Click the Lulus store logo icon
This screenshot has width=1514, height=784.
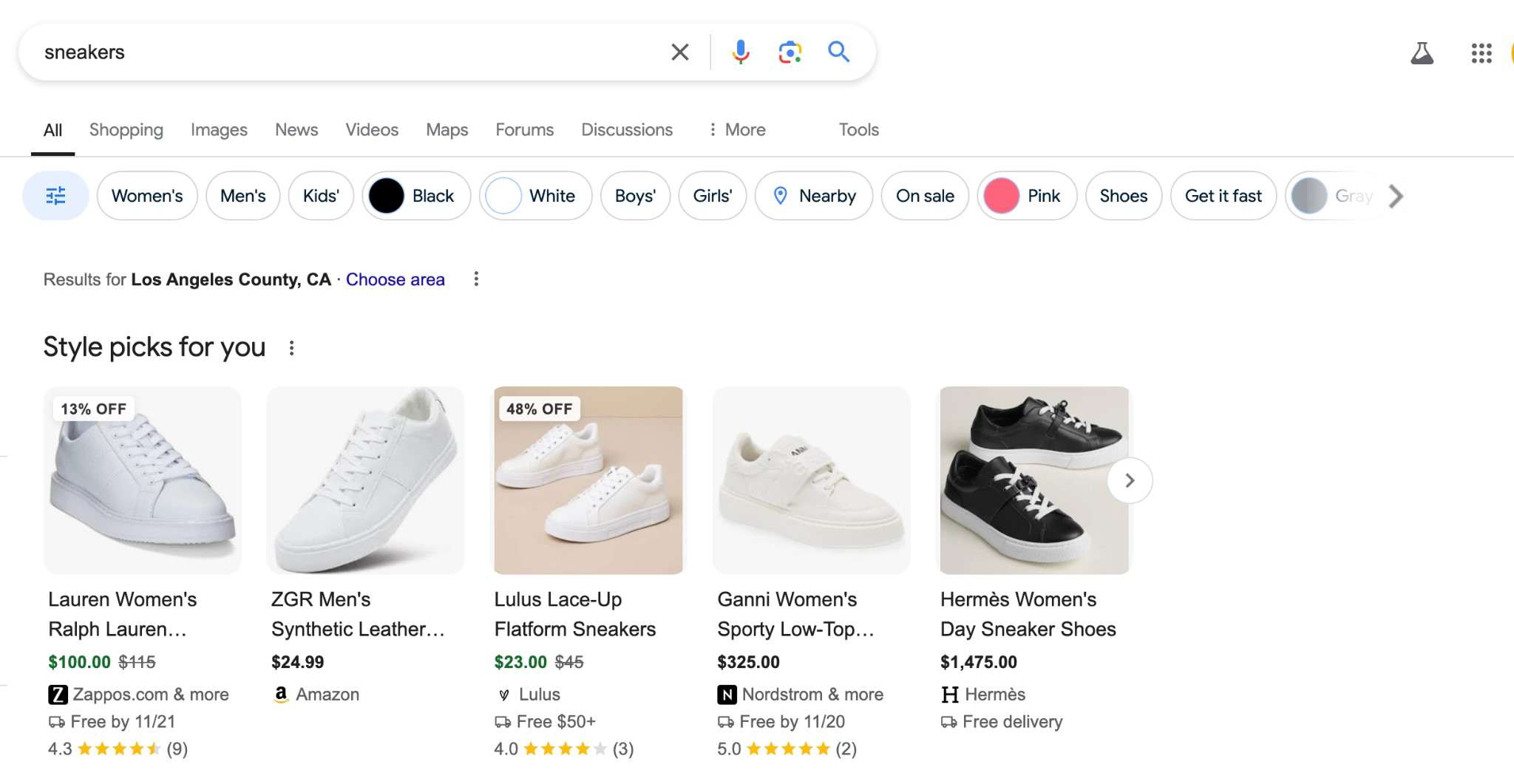[x=504, y=695]
